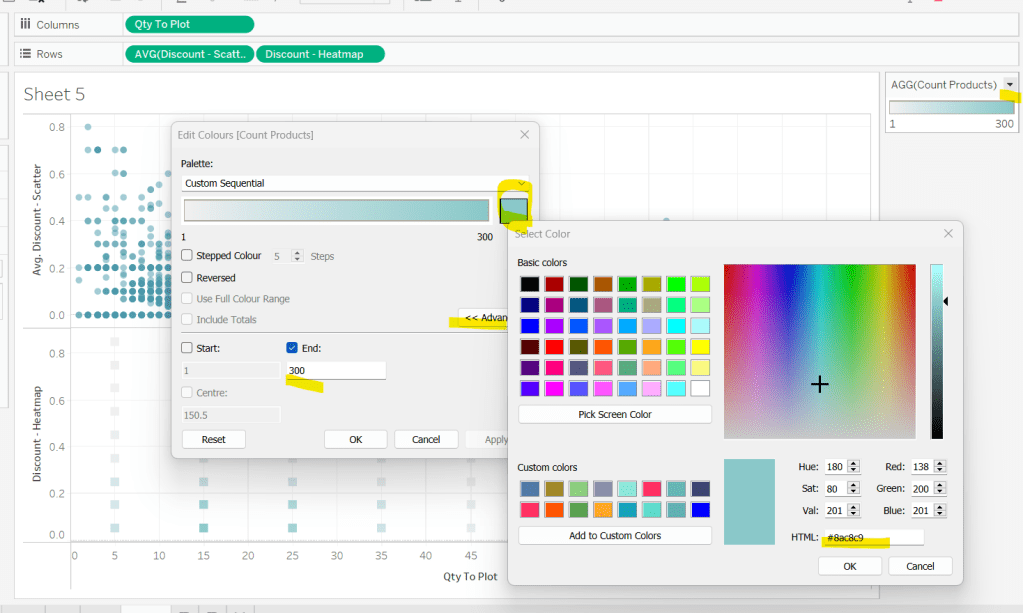Increase Hue value with stepper arrow
Viewport: 1023px width, 613px height.
coord(853,464)
